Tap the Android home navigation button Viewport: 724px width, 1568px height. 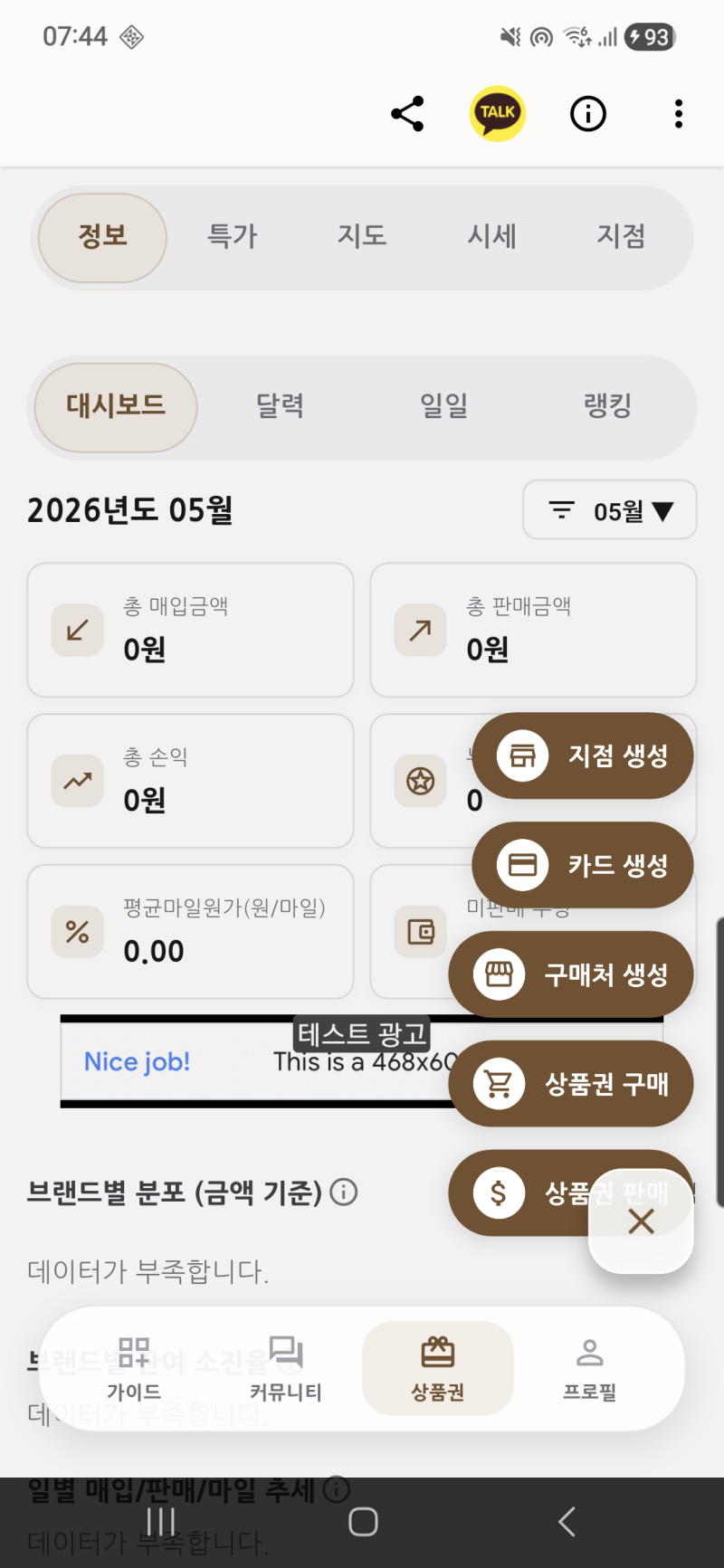(363, 1522)
